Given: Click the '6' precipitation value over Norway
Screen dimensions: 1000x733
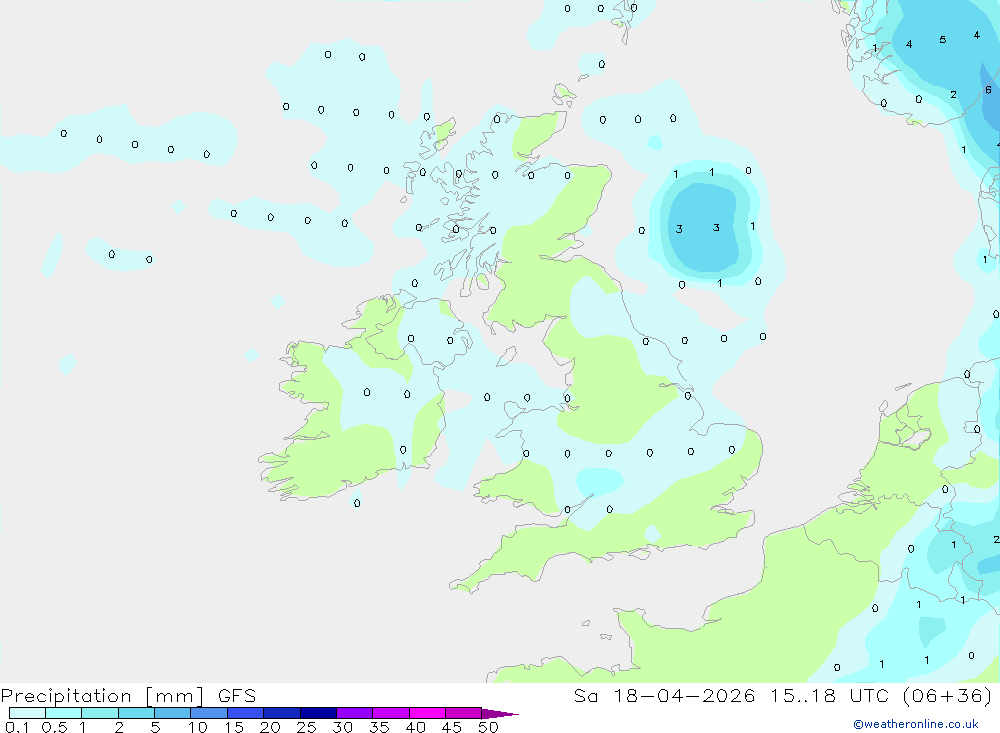Looking at the screenshot, I should 988,90.
